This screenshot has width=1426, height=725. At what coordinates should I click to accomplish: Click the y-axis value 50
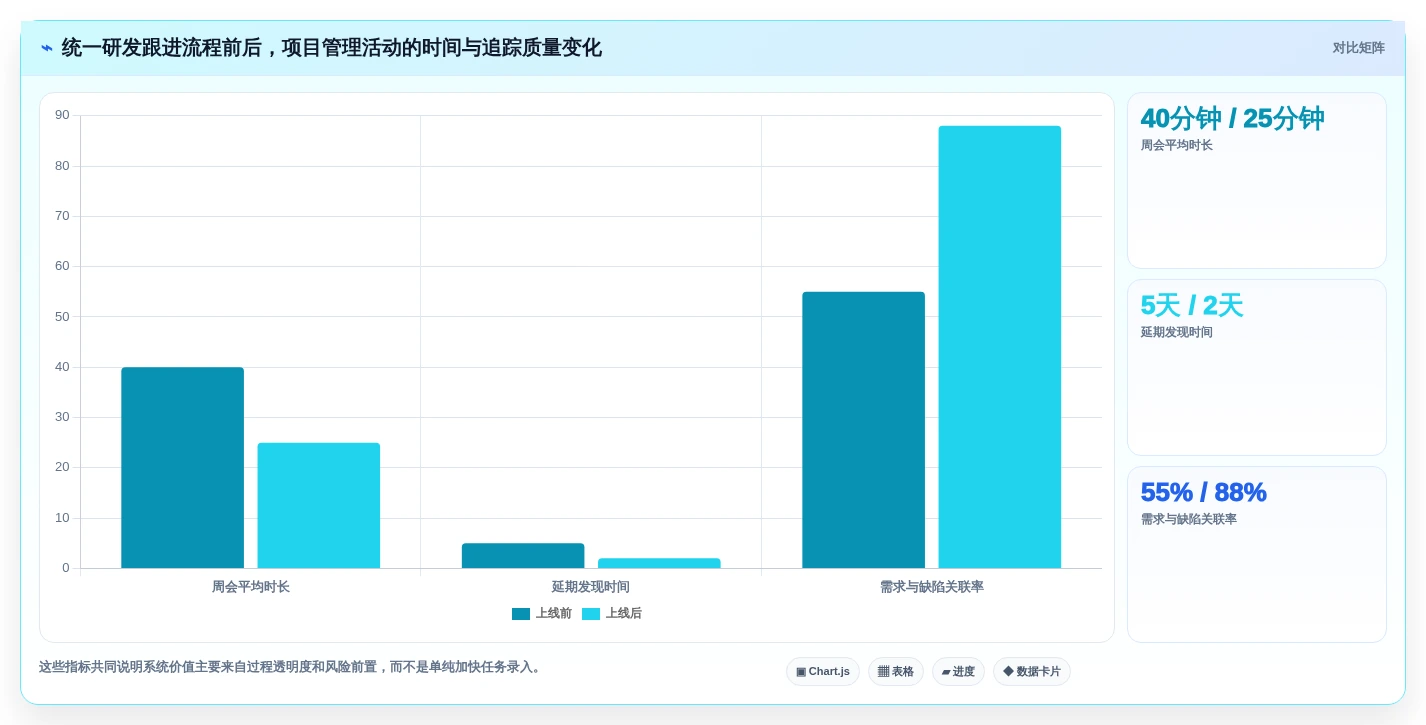(62, 317)
